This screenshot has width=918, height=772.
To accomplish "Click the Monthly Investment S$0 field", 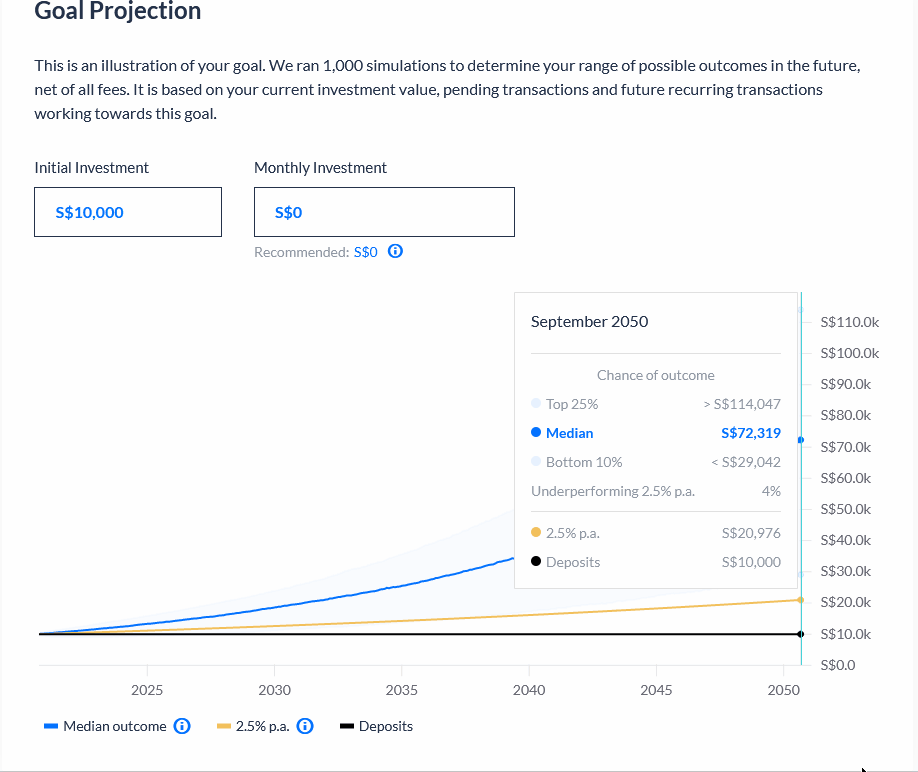I will point(384,212).
